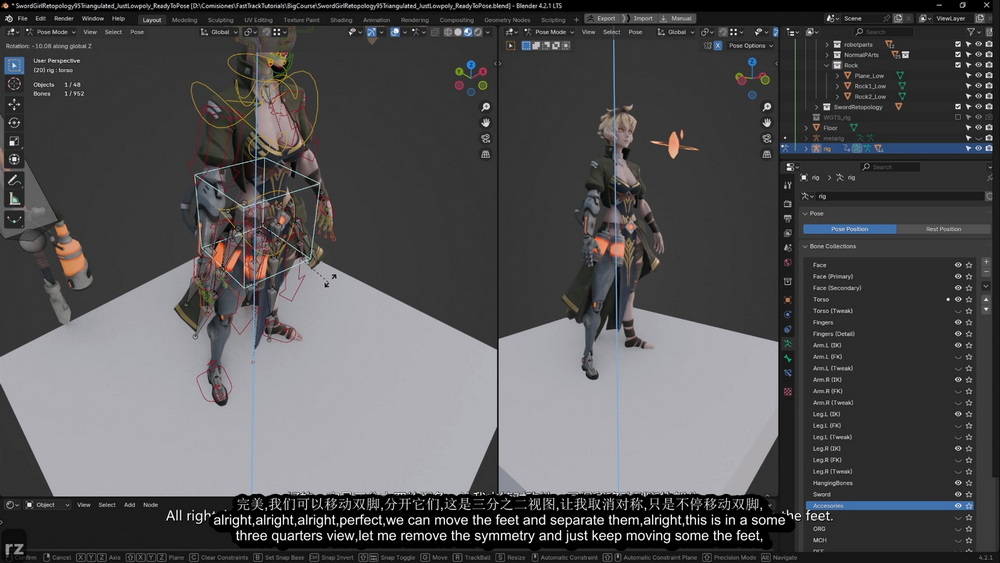The width and height of the screenshot is (1000, 563).
Task: Select the Annotate pencil tool
Action: tap(14, 180)
